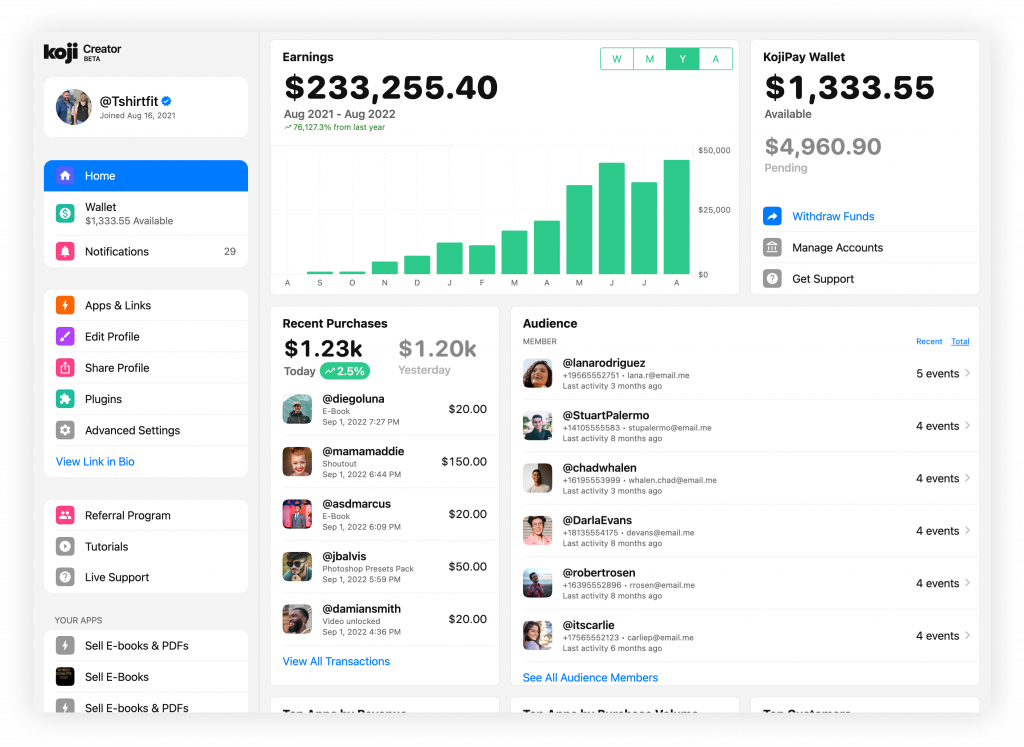Open Notifications in the sidebar
The height and width of the screenshot is (747, 1024).
click(x=146, y=251)
